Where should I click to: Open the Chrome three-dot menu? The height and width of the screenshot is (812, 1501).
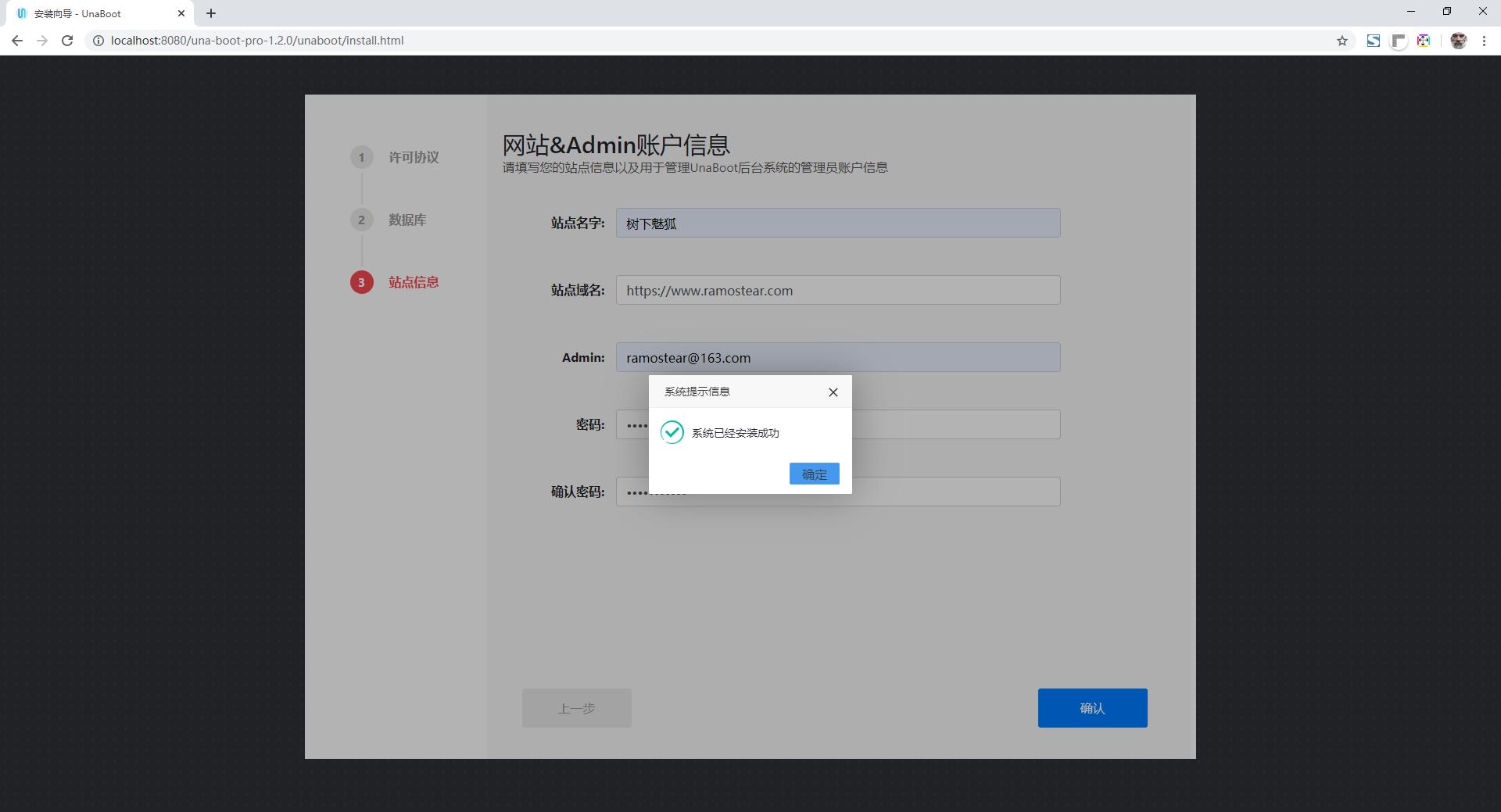(1484, 40)
